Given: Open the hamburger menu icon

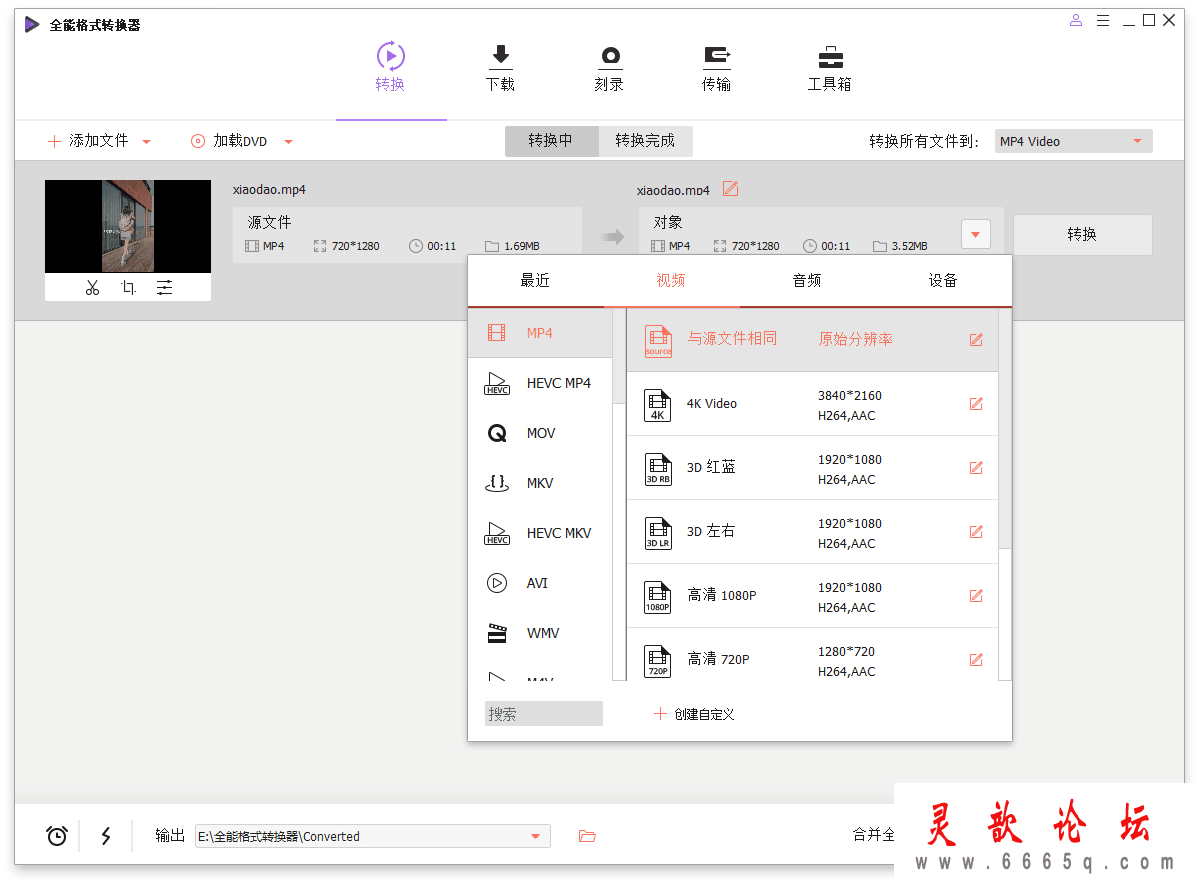Looking at the screenshot, I should click(x=1103, y=21).
